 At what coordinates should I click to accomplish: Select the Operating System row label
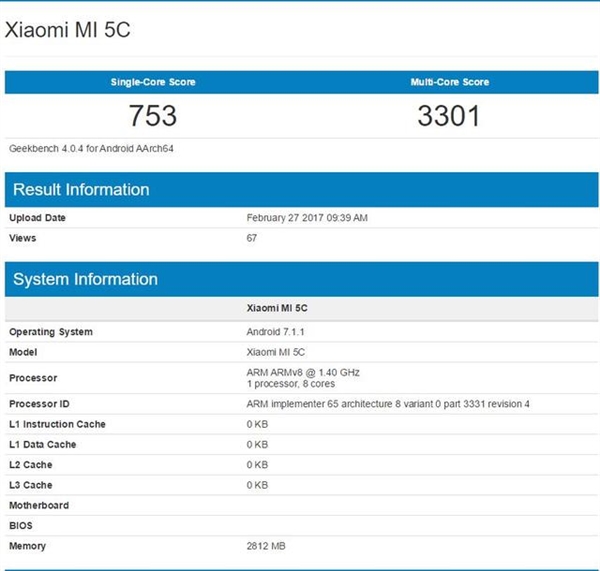coord(51,332)
